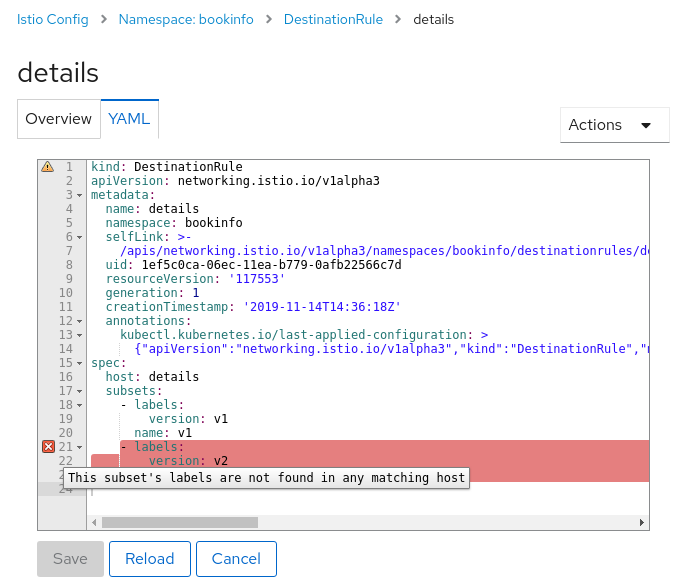679x585 pixels.
Task: Click the Reload button
Action: (x=149, y=559)
